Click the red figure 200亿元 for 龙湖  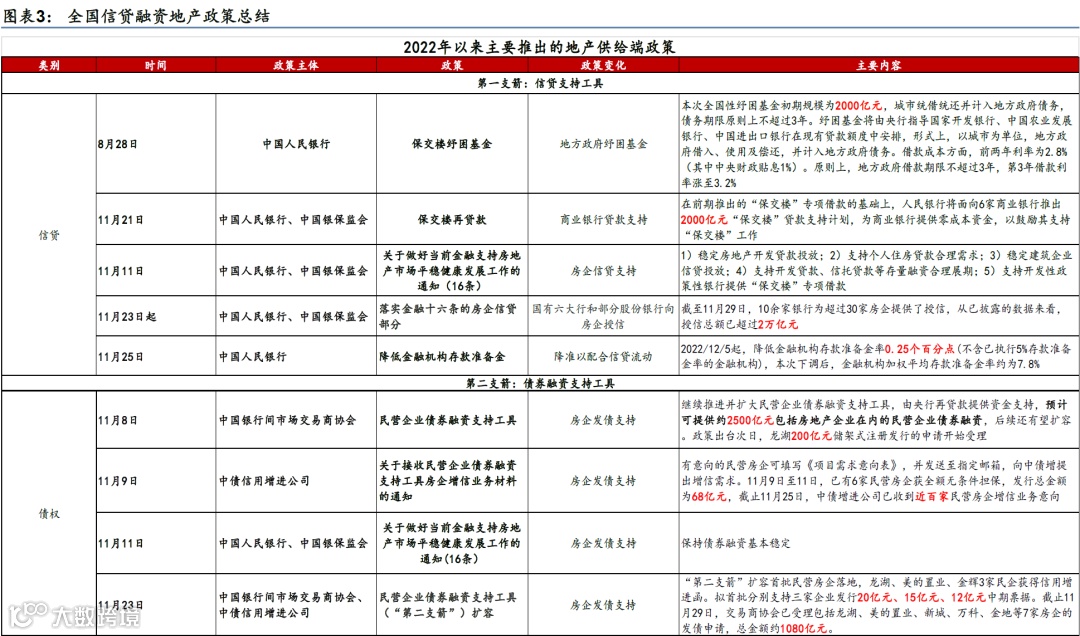811,435
